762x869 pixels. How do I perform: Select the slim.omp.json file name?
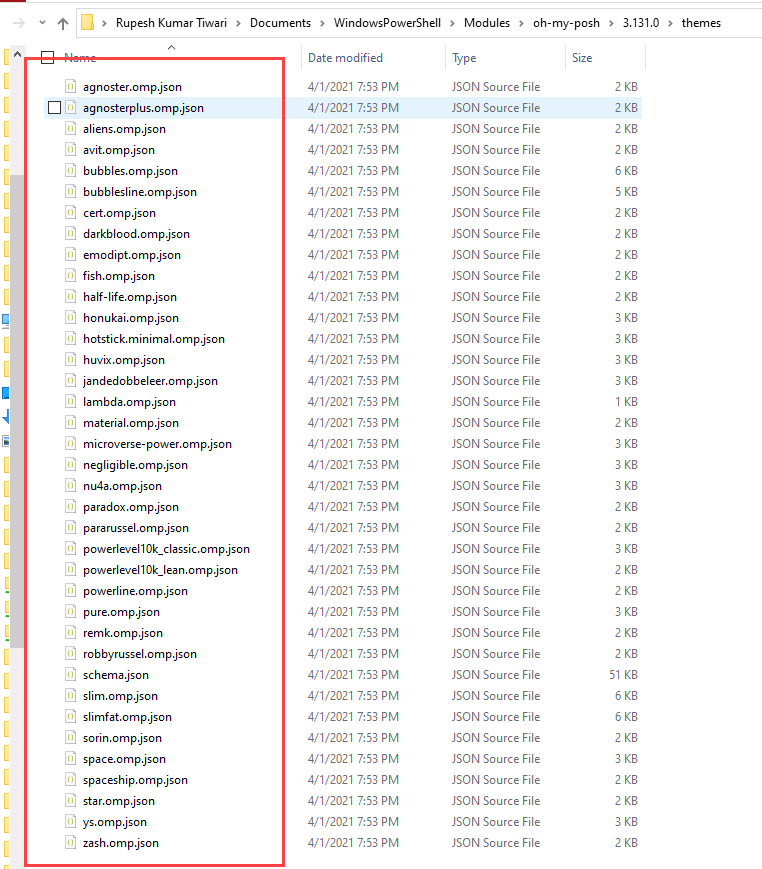pyautogui.click(x=120, y=696)
